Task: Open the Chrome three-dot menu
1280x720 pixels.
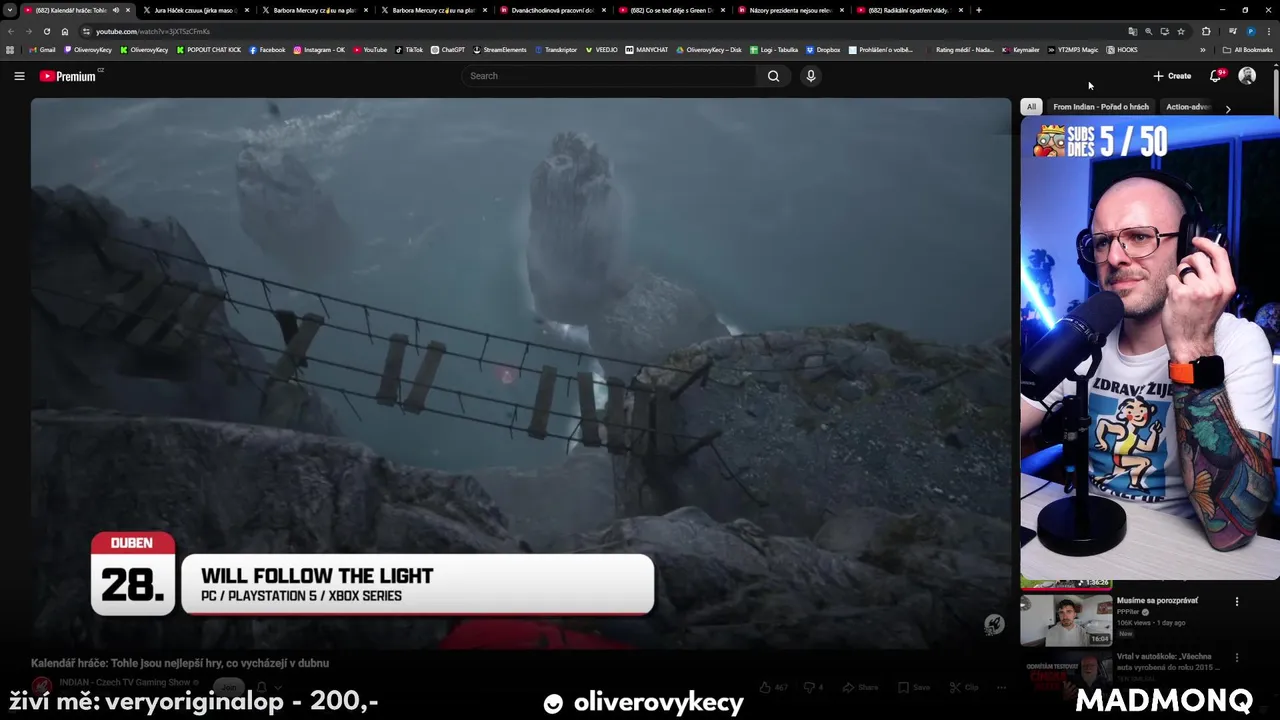Action: click(1268, 31)
